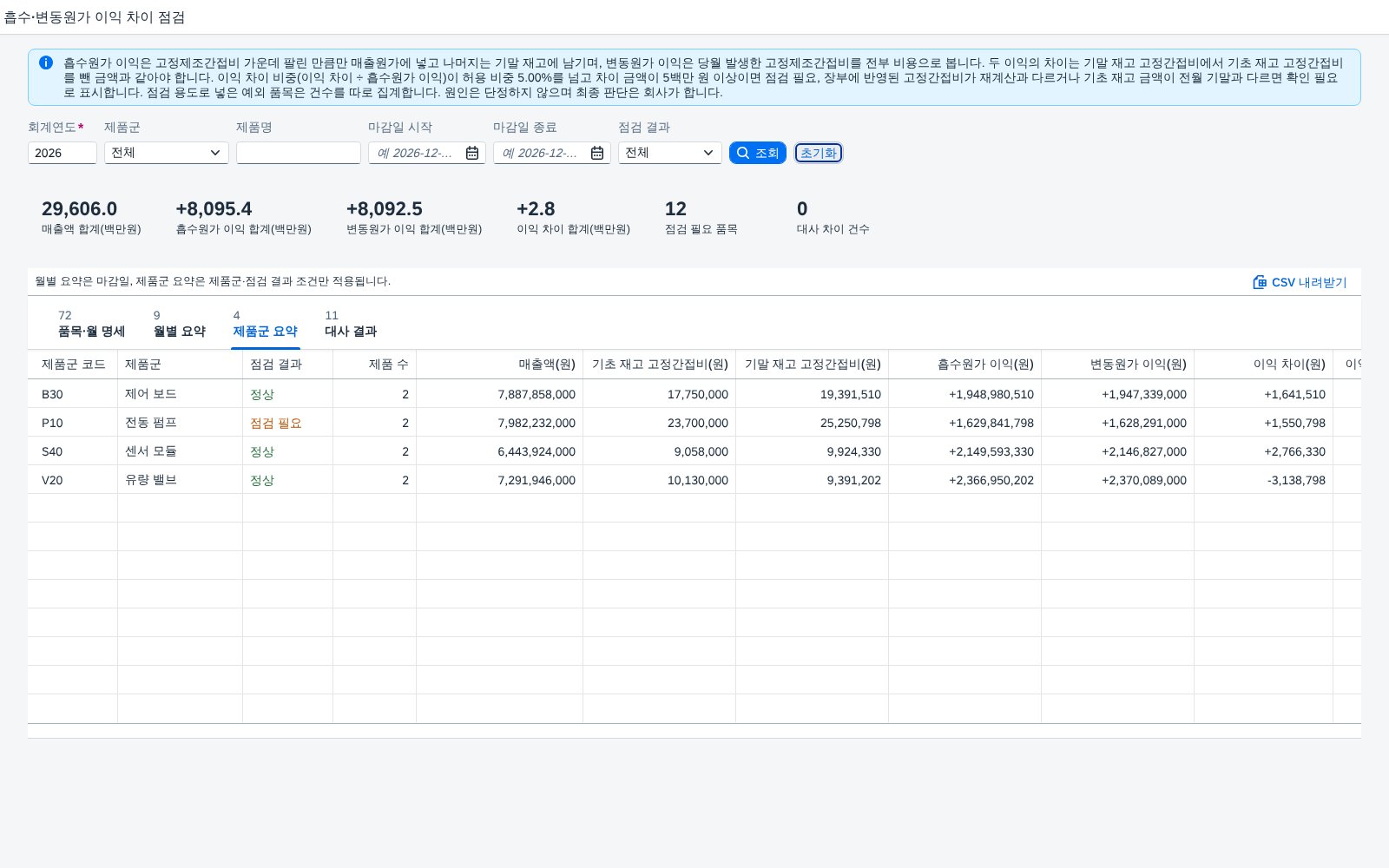Switch to the 품목·월 명세 tab
This screenshot has height=868, width=1389.
point(91,324)
